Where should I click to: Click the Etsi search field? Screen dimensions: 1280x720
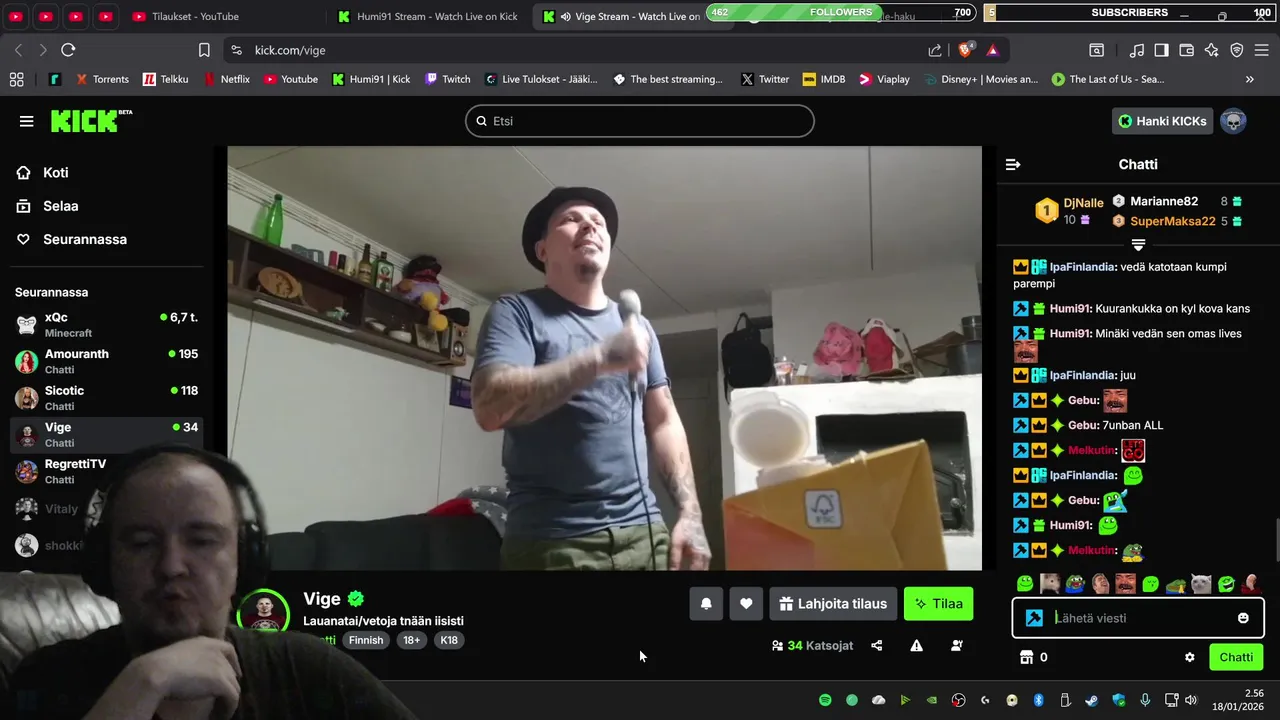coord(640,121)
